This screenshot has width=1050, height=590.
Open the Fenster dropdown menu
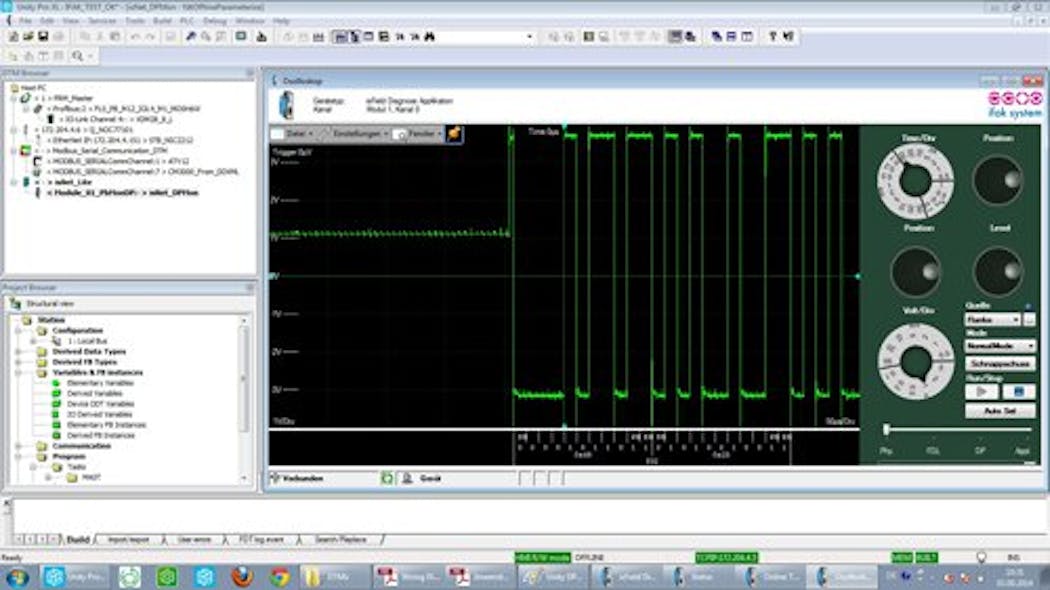[x=418, y=134]
